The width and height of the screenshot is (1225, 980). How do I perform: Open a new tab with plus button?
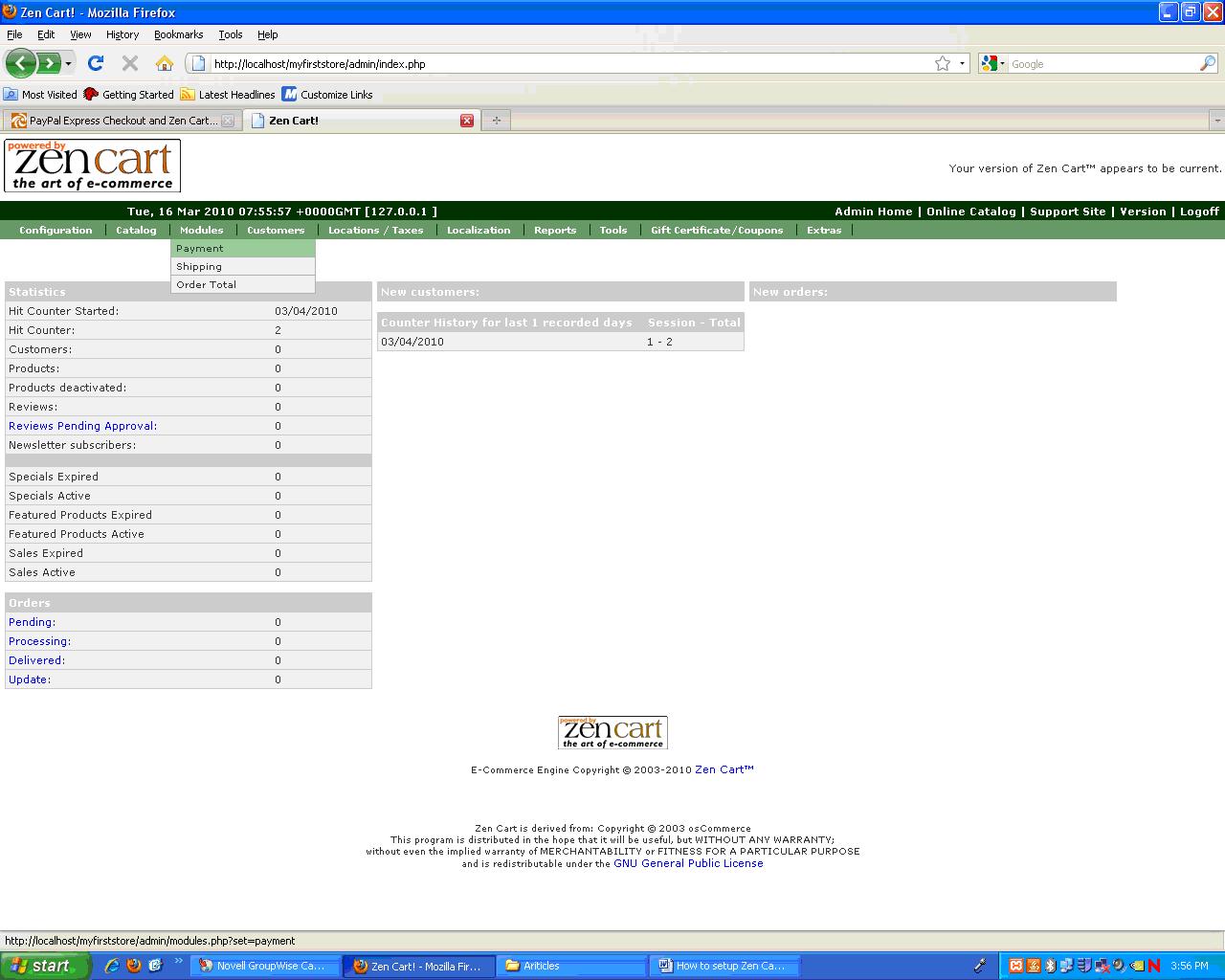496,121
